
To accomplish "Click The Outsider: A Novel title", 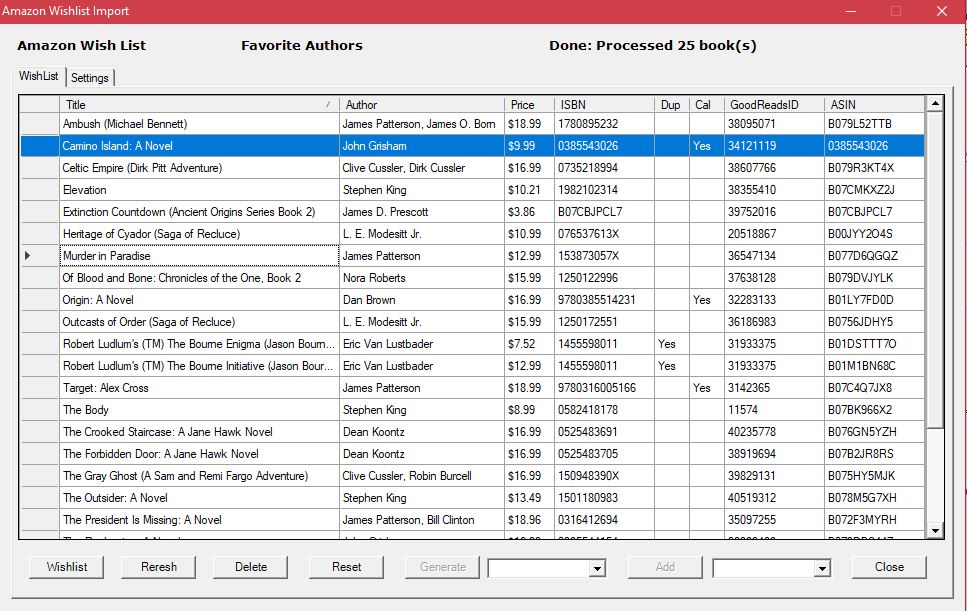I will (199, 498).
